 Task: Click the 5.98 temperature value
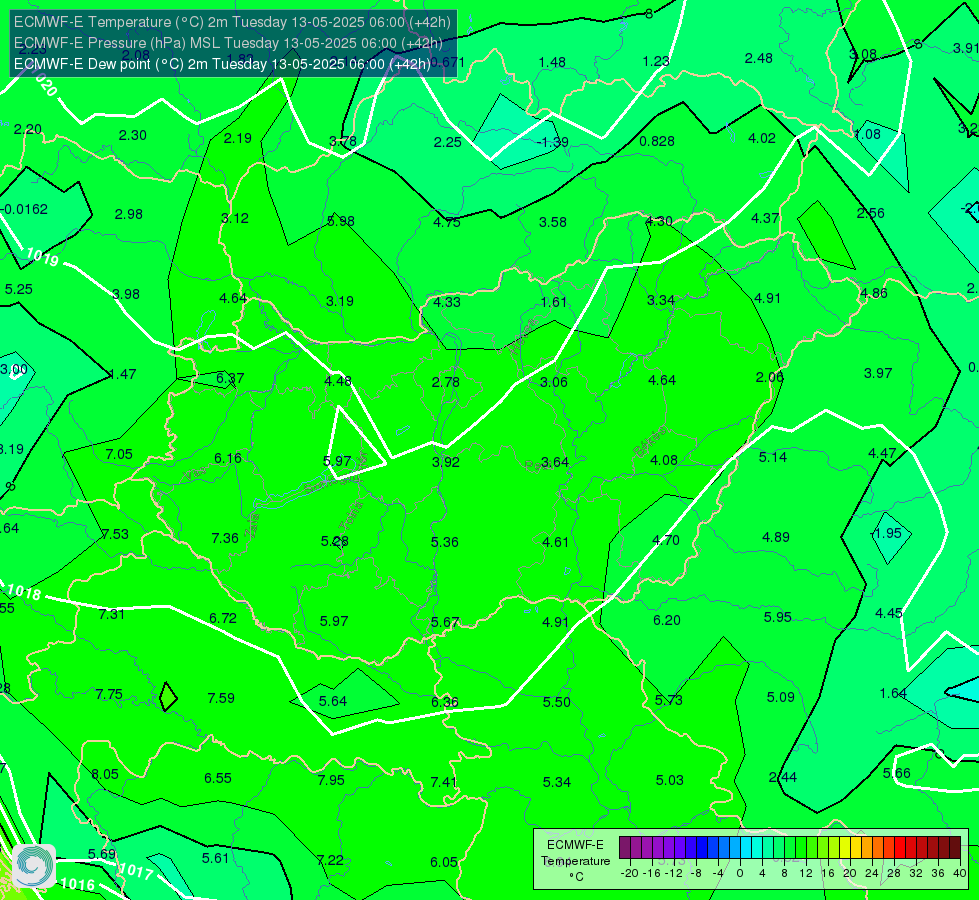[x=341, y=221]
